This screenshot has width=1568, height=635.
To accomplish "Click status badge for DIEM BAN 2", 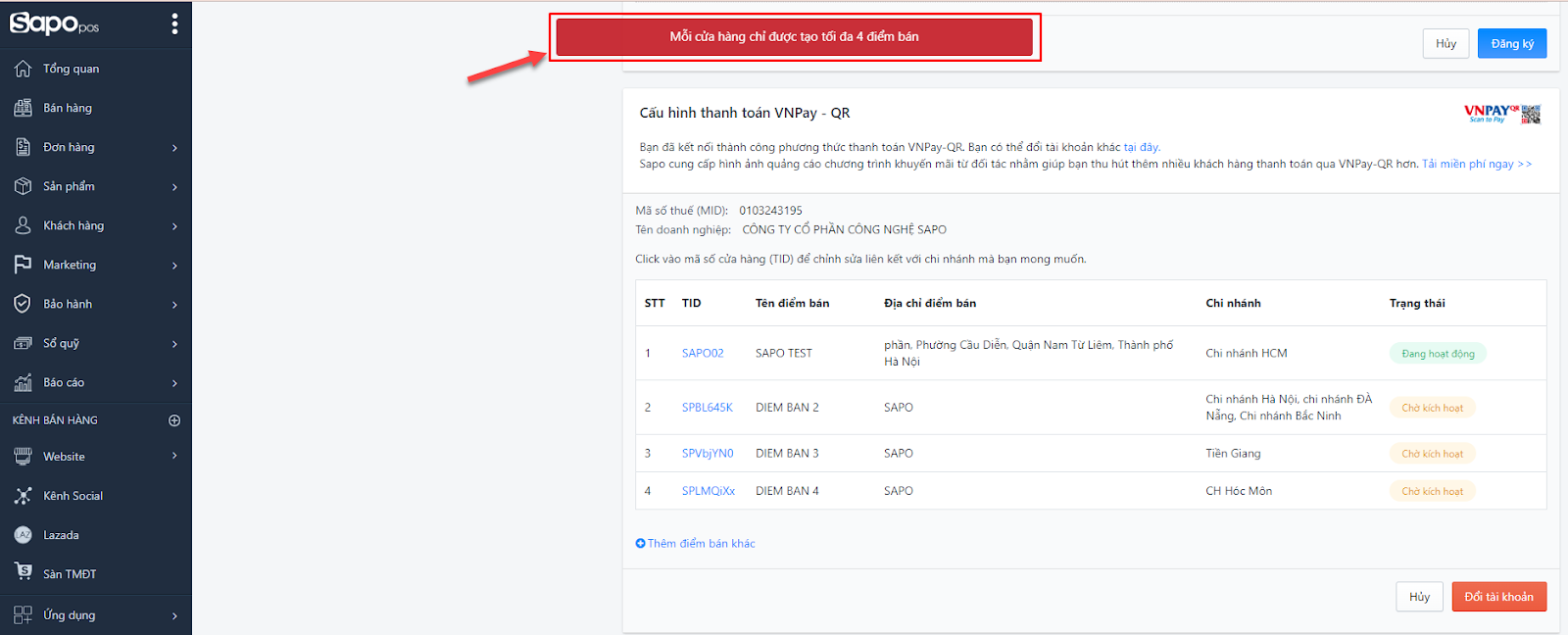I will [1432, 408].
